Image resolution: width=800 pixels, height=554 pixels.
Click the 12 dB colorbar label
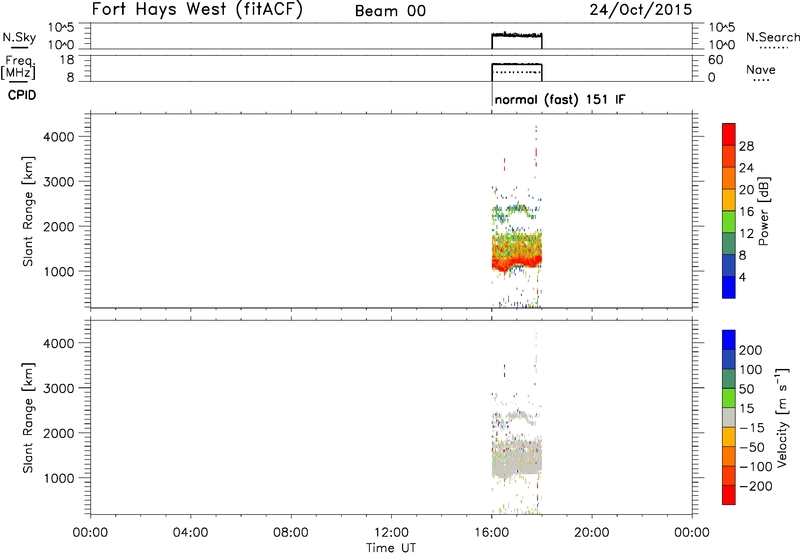tap(746, 234)
